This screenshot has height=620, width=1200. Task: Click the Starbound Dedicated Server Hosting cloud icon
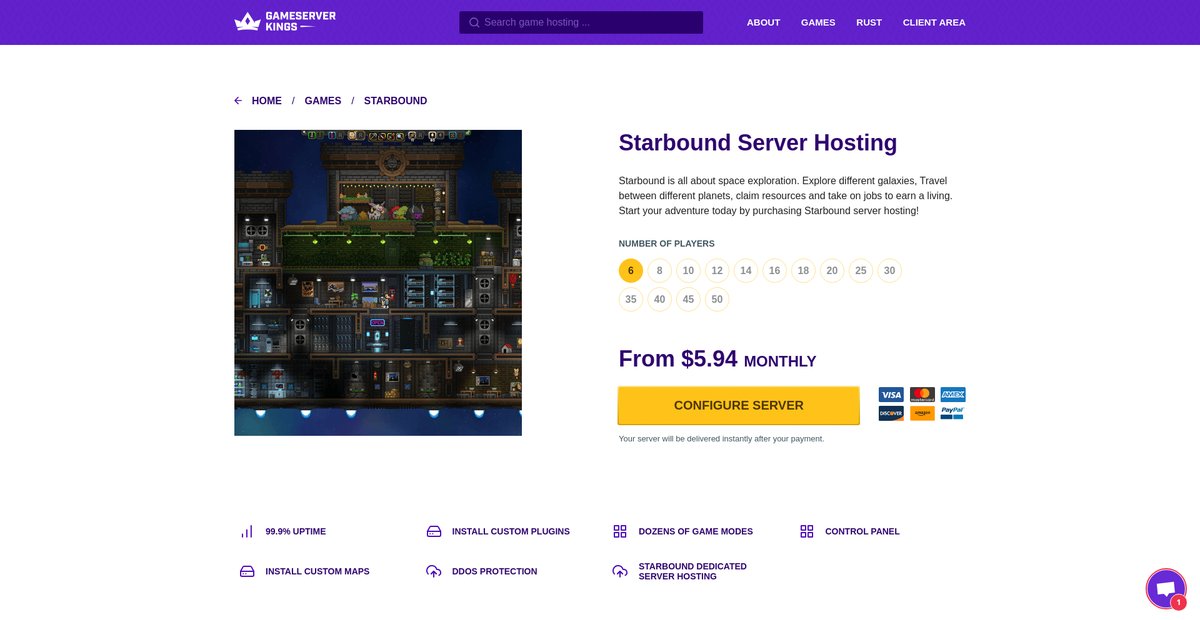point(620,571)
